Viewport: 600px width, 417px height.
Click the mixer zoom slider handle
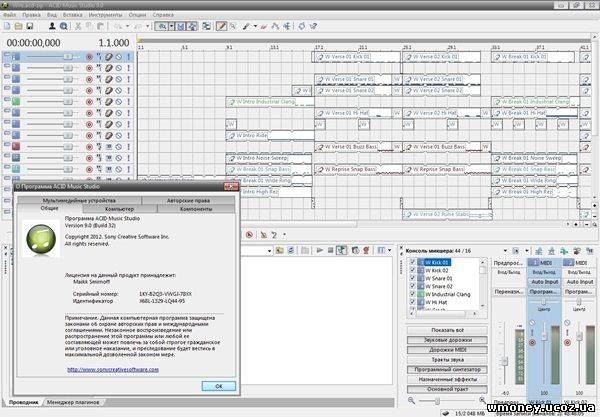click(437, 401)
